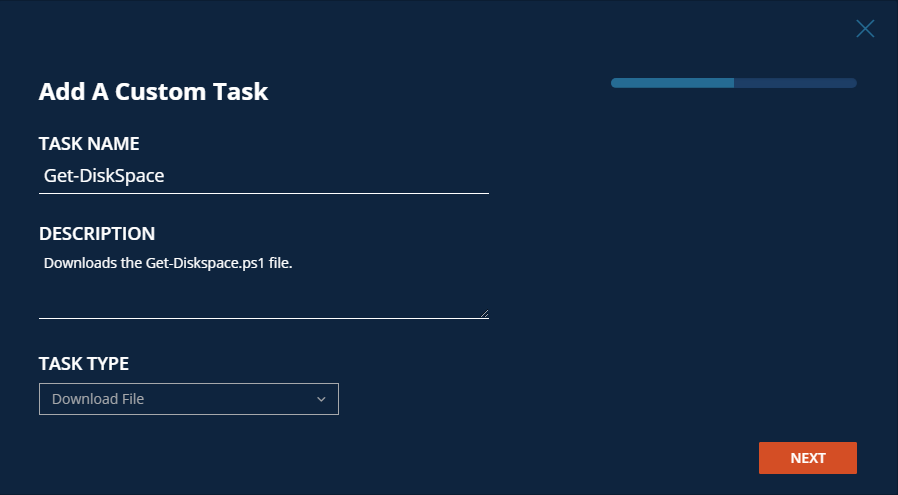Click the DESCRIPTION label

click(x=97, y=234)
